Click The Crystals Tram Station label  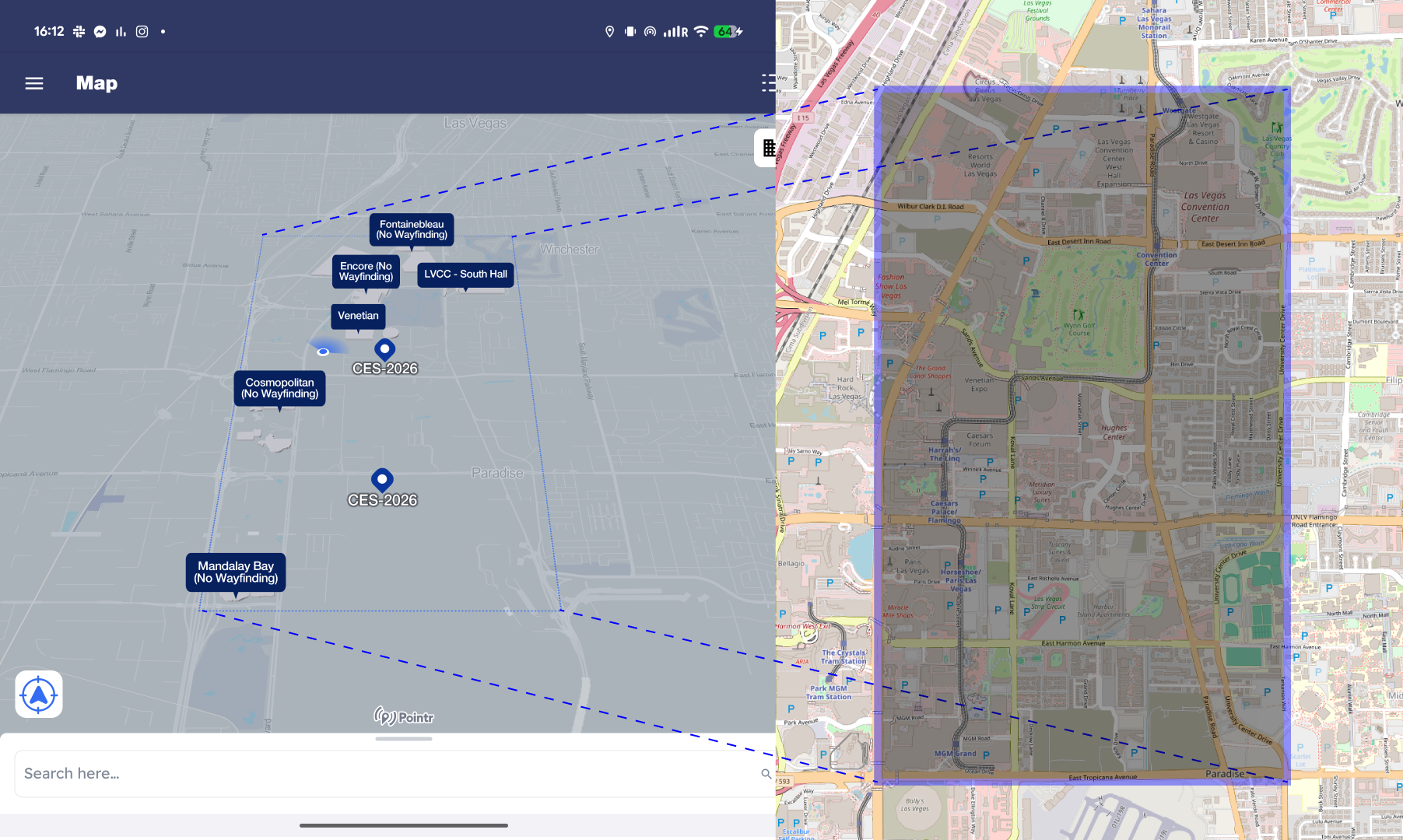844,657
